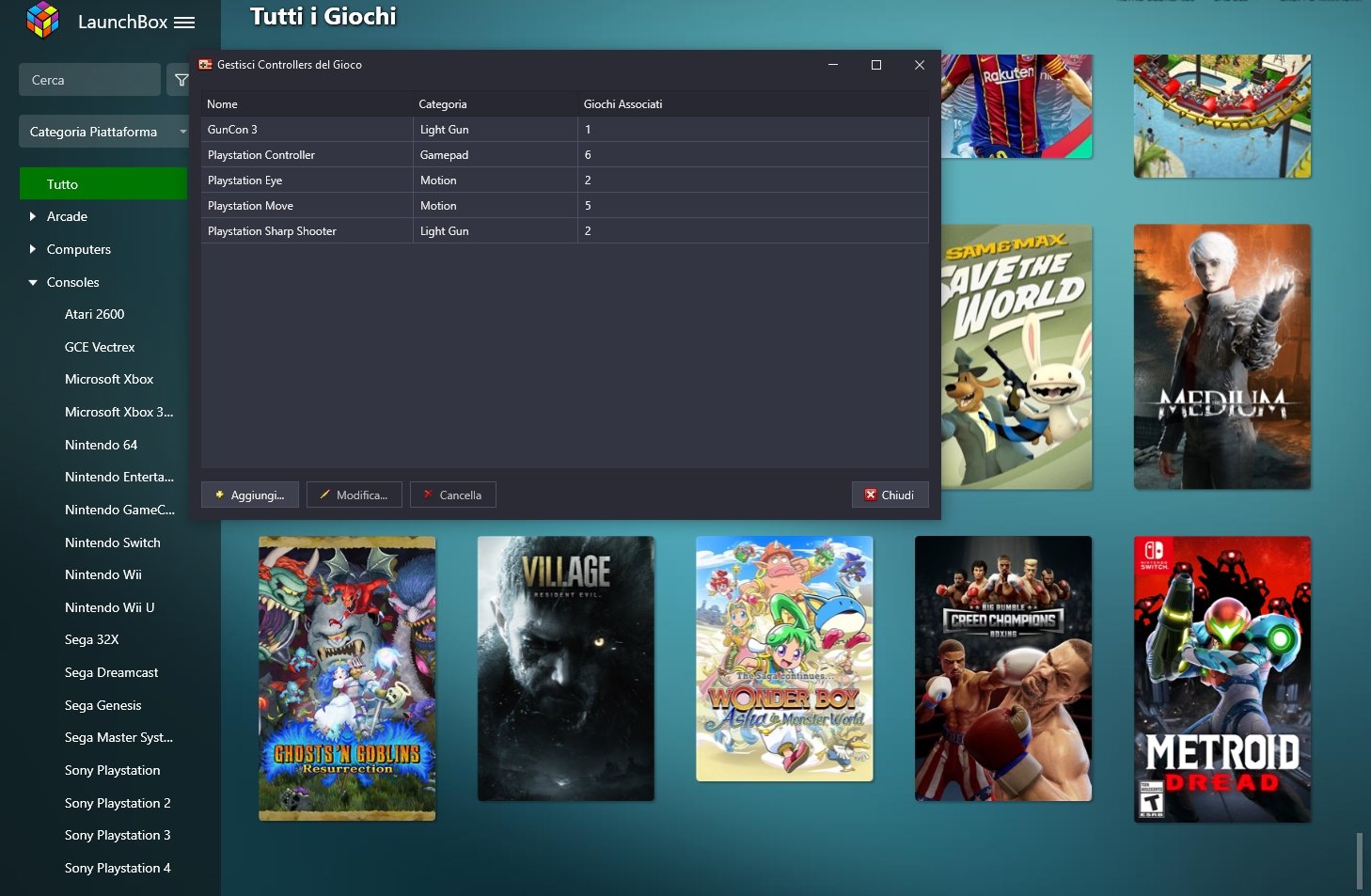Open the Rakuten soccer game cover
The height and width of the screenshot is (896, 1371).
(1016, 106)
